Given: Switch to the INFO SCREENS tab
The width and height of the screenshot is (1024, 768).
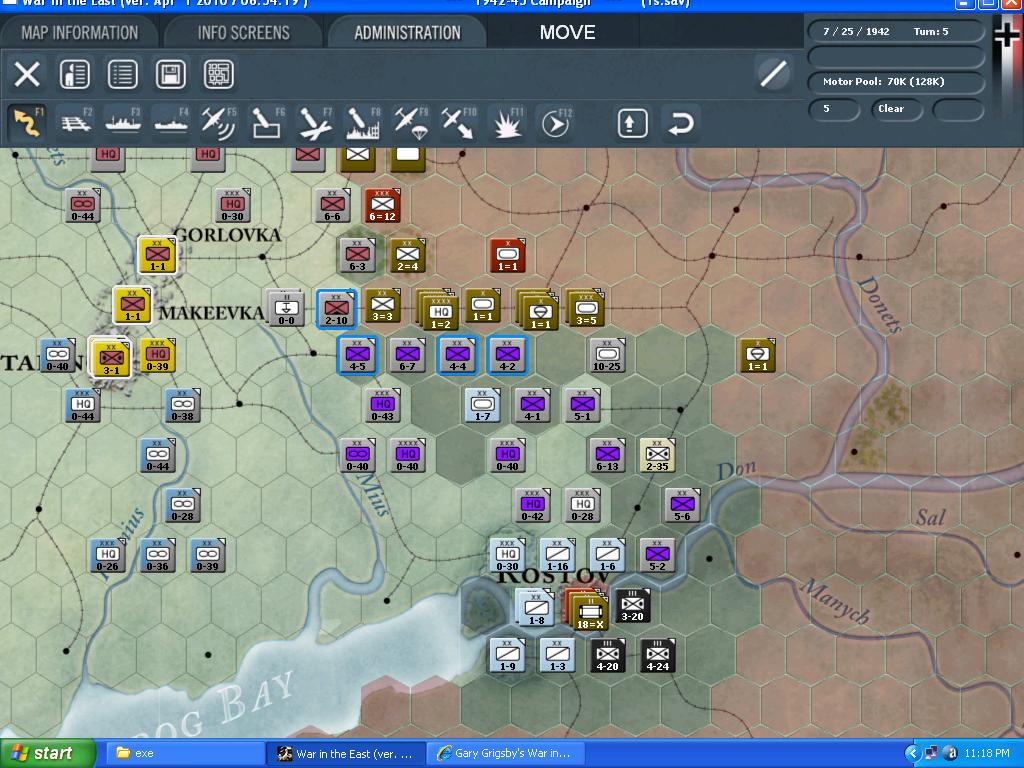Looking at the screenshot, I should (244, 32).
